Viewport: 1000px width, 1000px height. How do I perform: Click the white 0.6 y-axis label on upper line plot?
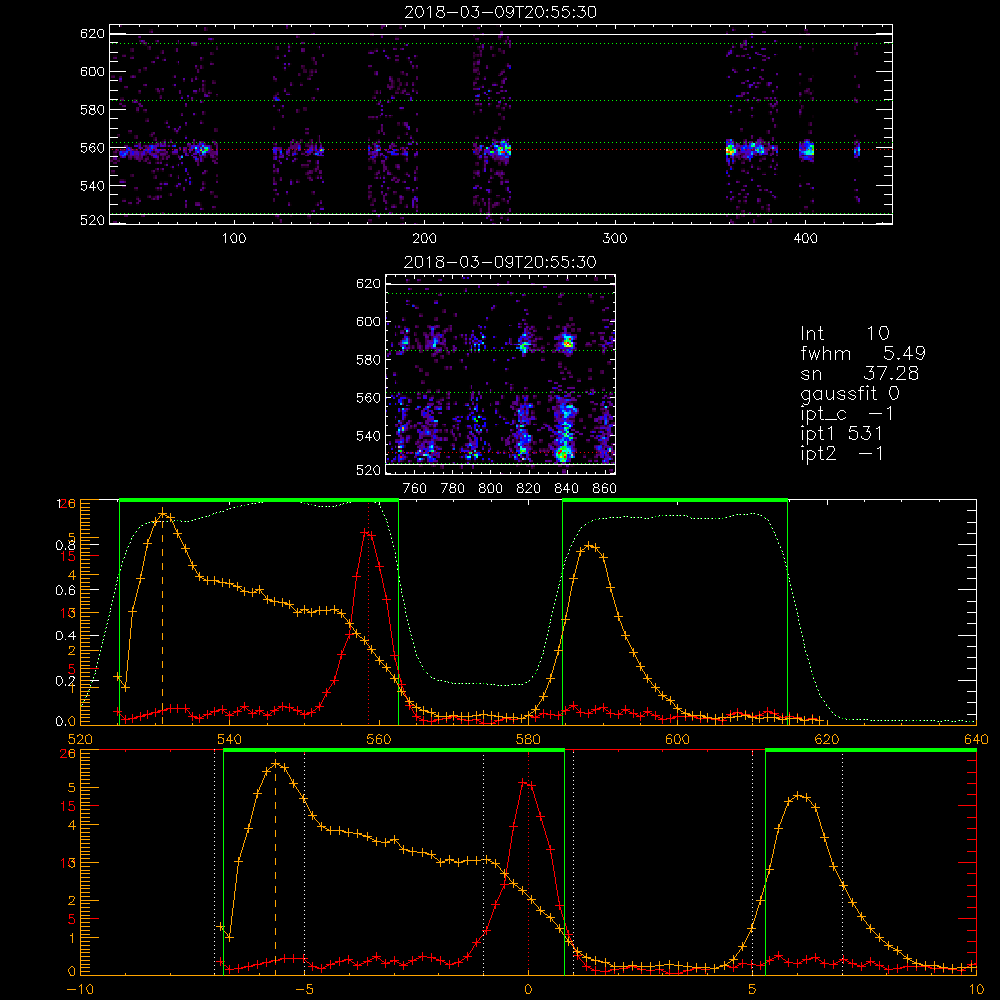[x=66, y=591]
